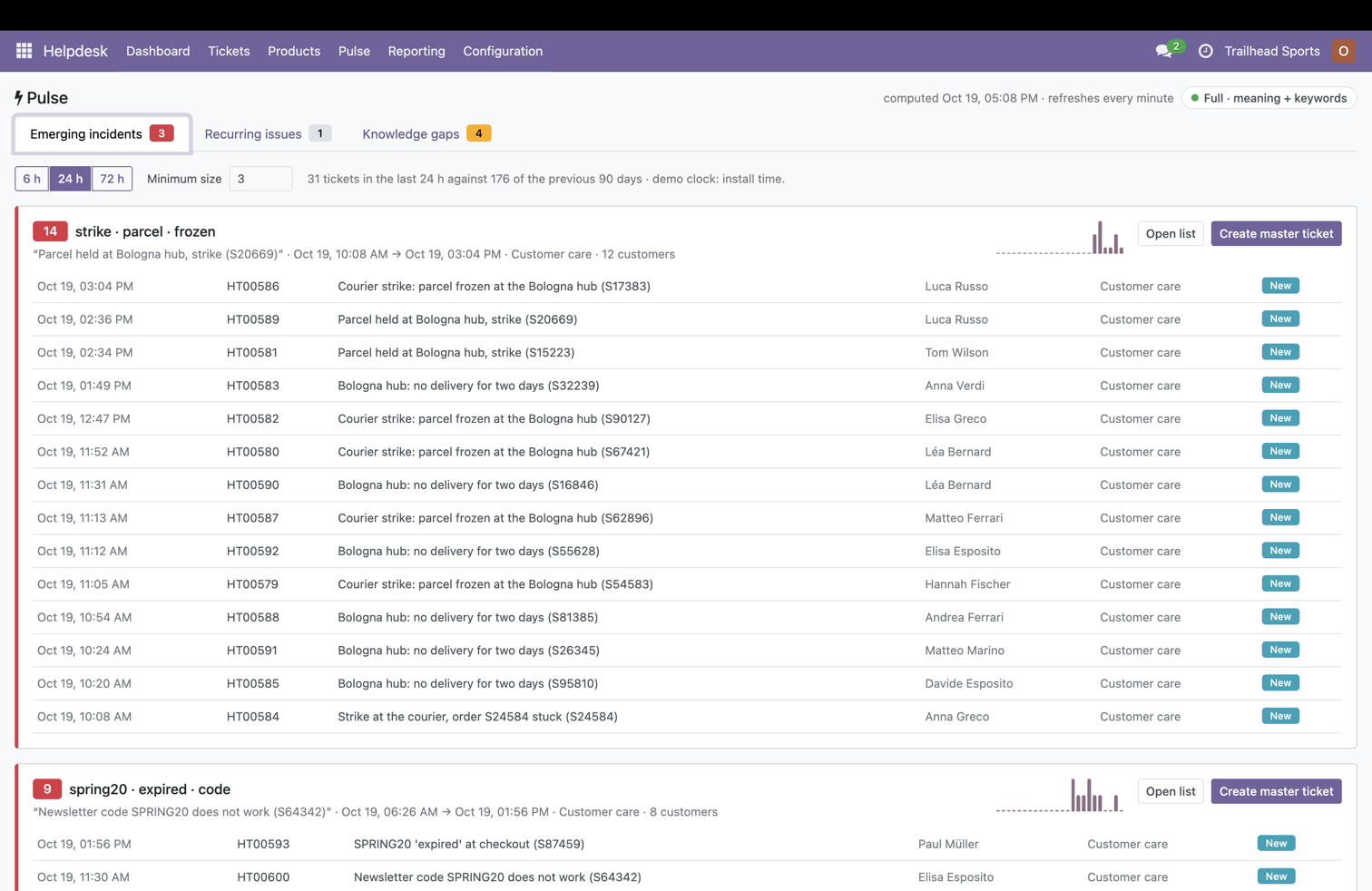Open ticket HT00600 Newsletter code SPRING20 row
This screenshot has height=891, width=1372.
point(687,876)
